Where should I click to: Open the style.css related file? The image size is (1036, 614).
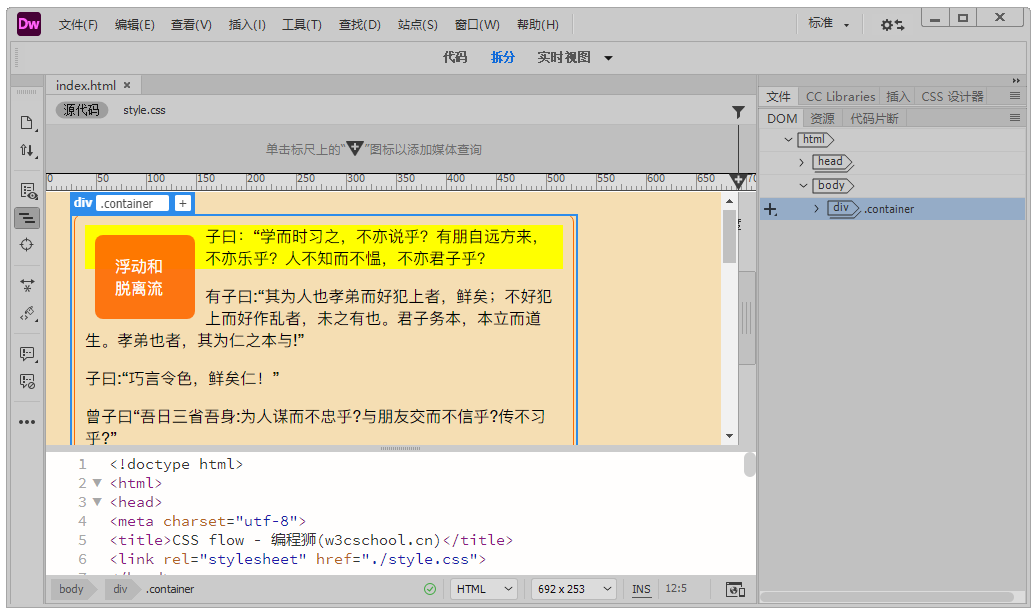[x=144, y=110]
